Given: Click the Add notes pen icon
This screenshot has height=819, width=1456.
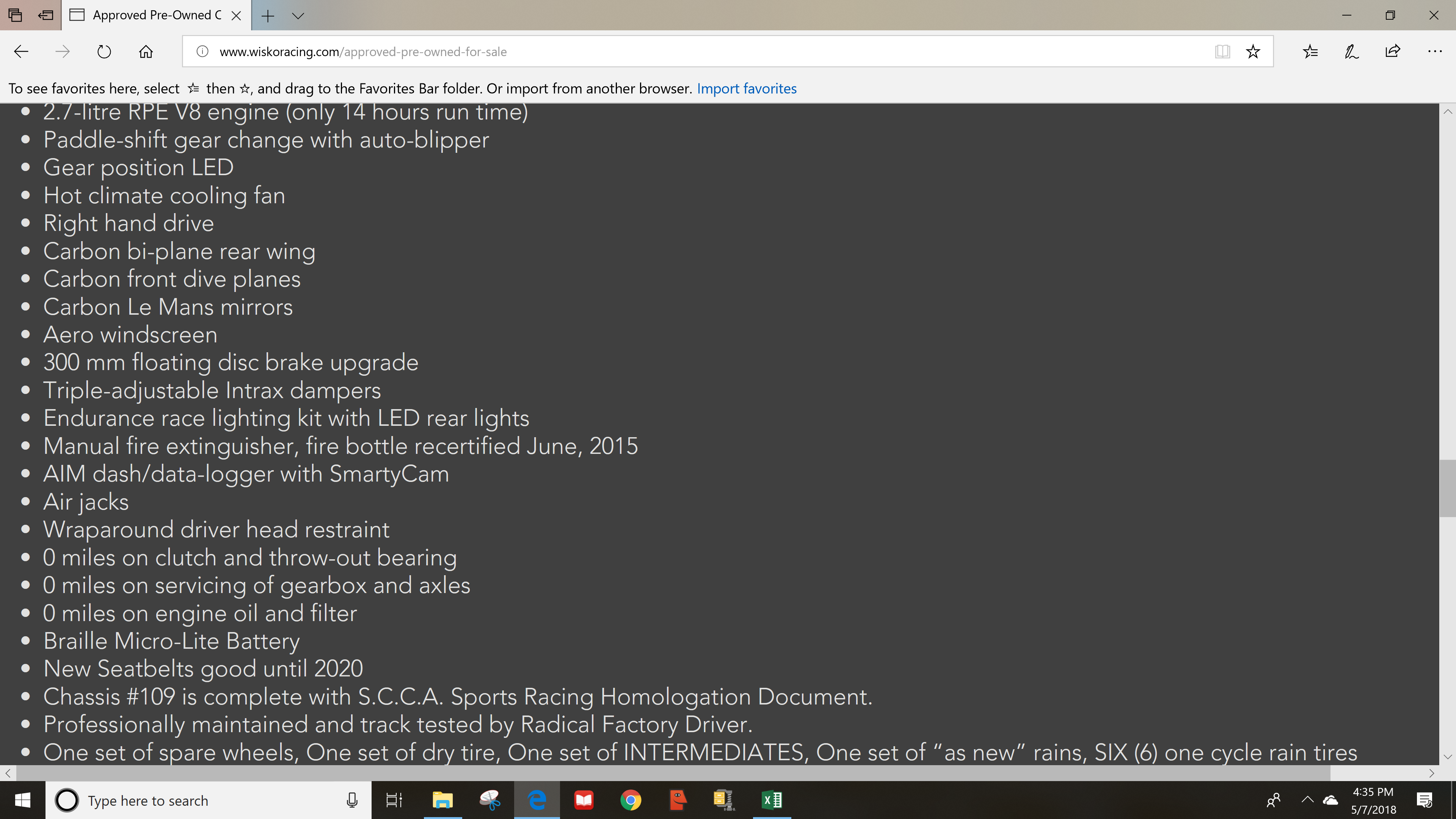Looking at the screenshot, I should pyautogui.click(x=1351, y=52).
